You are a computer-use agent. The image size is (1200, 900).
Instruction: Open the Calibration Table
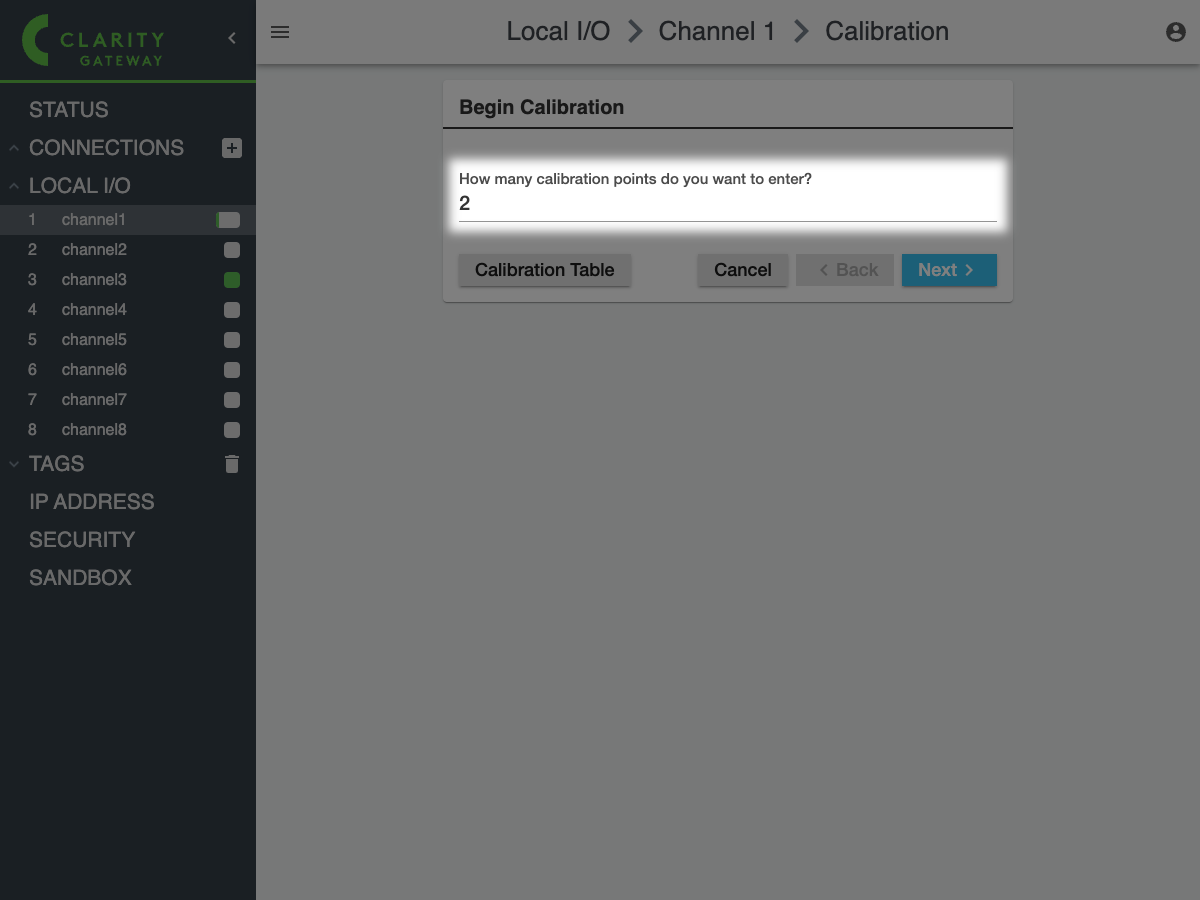pos(544,270)
